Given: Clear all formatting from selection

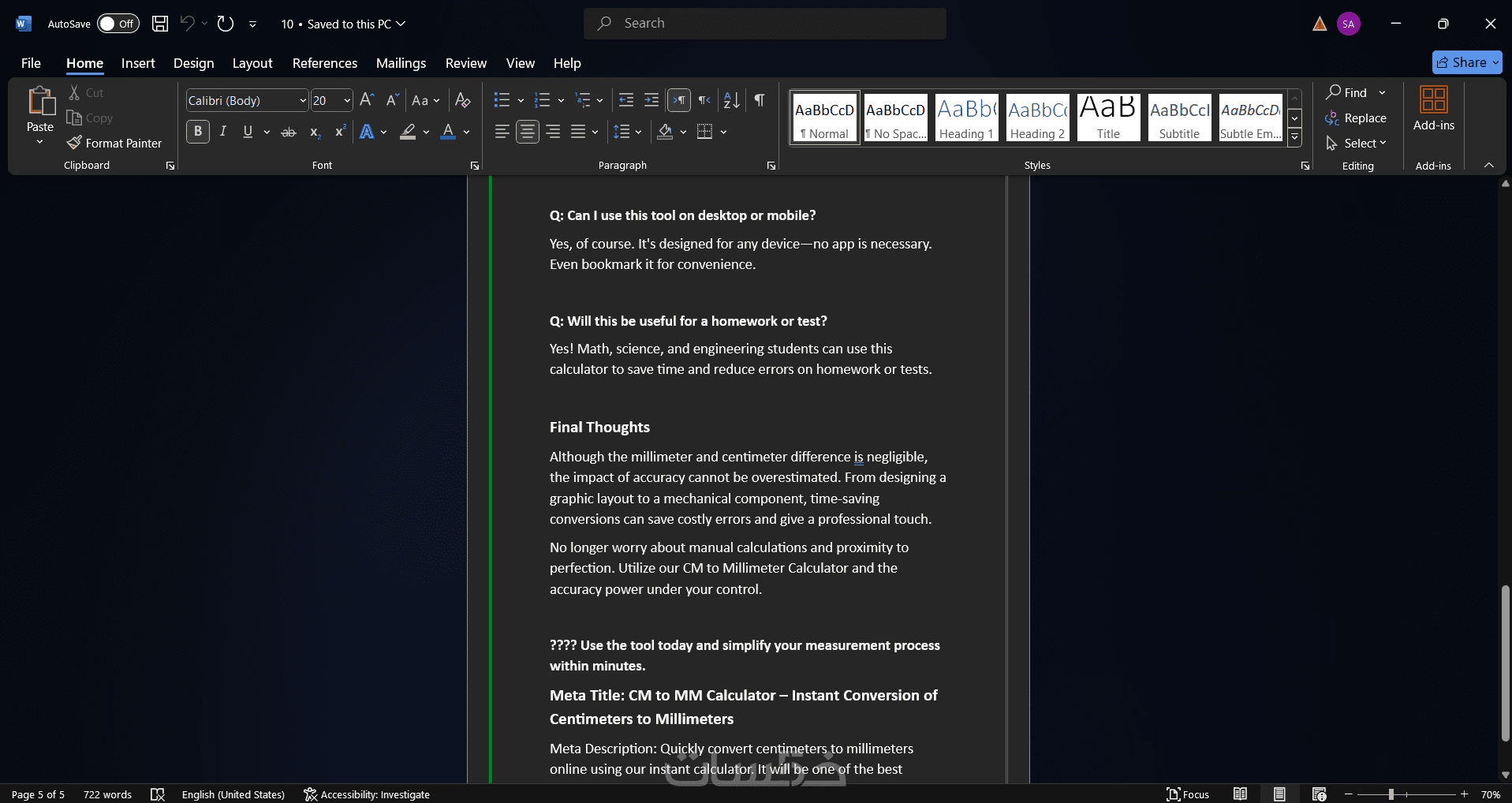Looking at the screenshot, I should point(463,100).
